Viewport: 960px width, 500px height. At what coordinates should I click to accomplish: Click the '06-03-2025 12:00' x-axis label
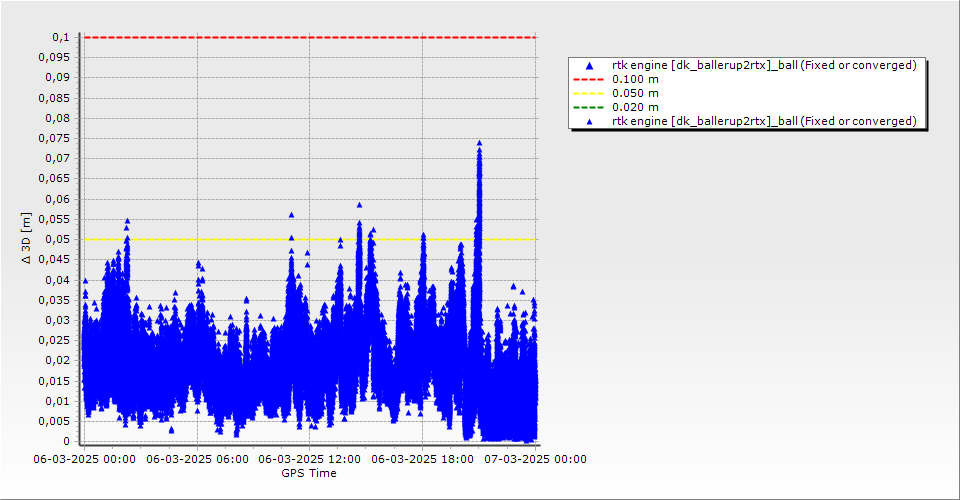coord(309,459)
